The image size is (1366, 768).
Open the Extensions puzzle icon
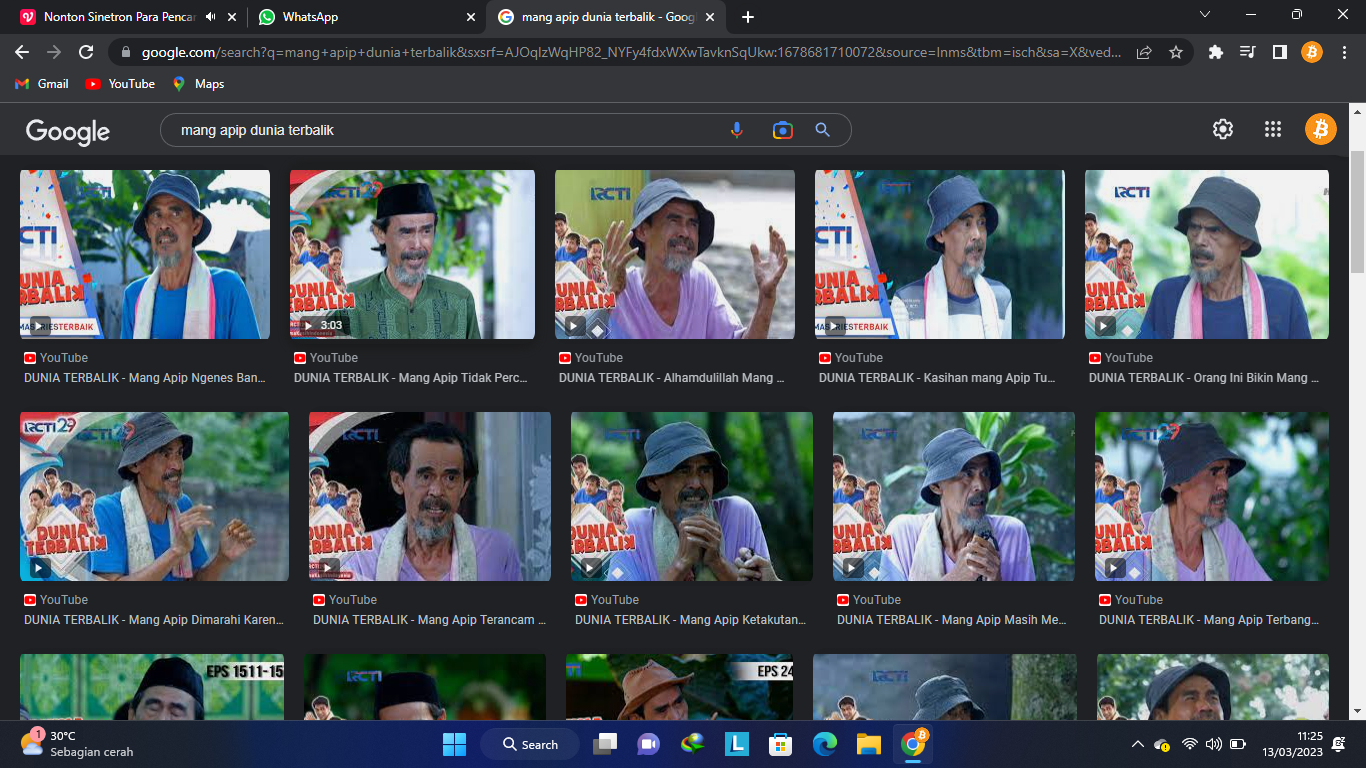[1216, 53]
